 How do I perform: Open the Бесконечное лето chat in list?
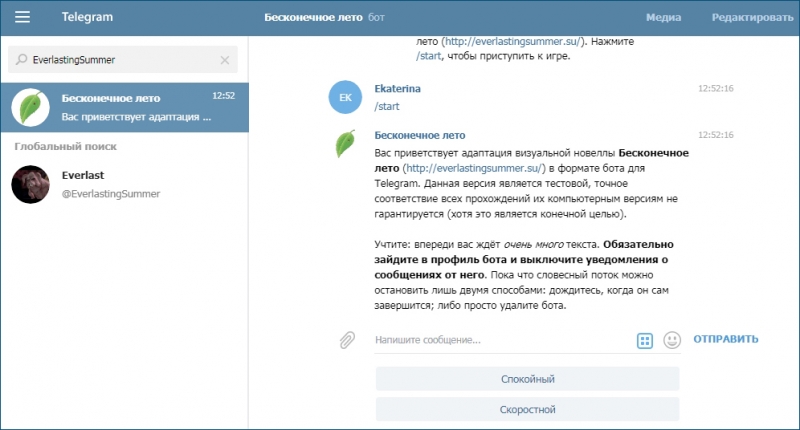[124, 107]
